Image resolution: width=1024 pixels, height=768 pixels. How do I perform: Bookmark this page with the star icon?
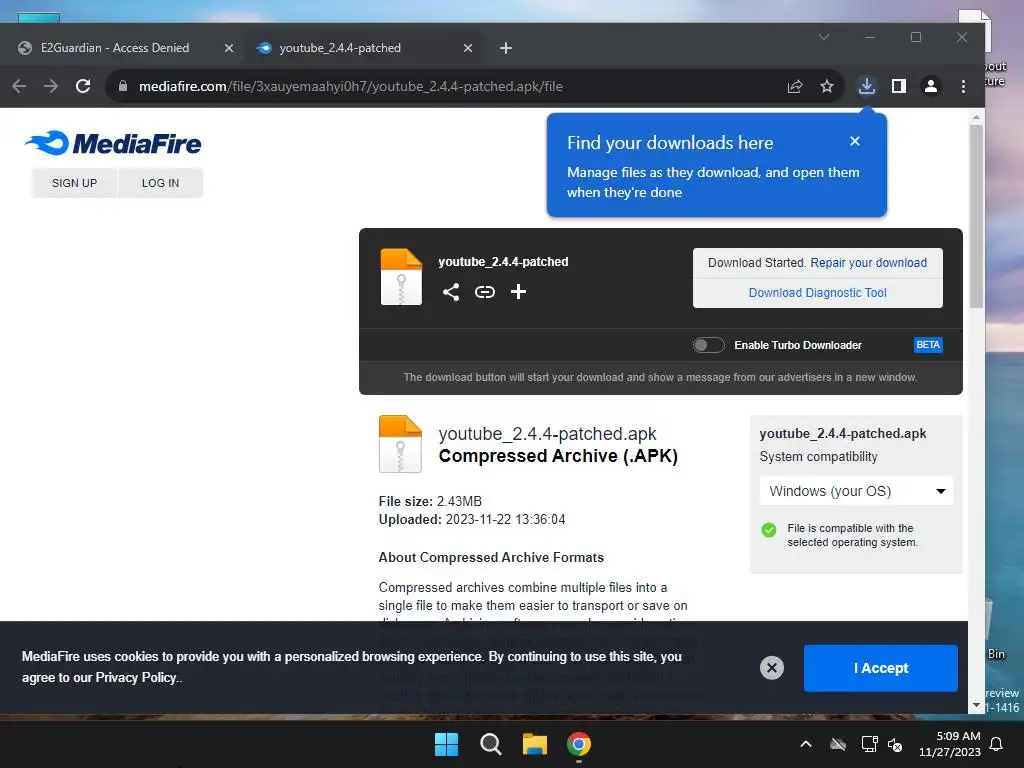point(827,86)
